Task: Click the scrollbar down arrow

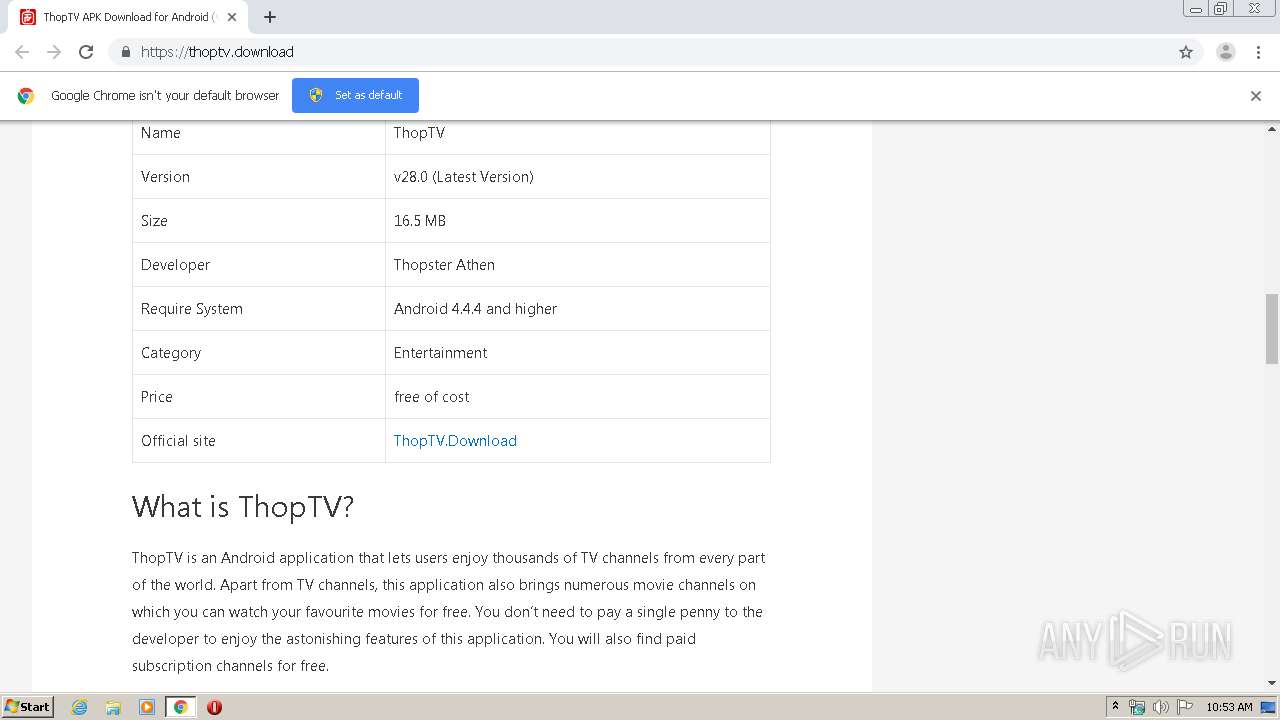Action: click(1272, 683)
